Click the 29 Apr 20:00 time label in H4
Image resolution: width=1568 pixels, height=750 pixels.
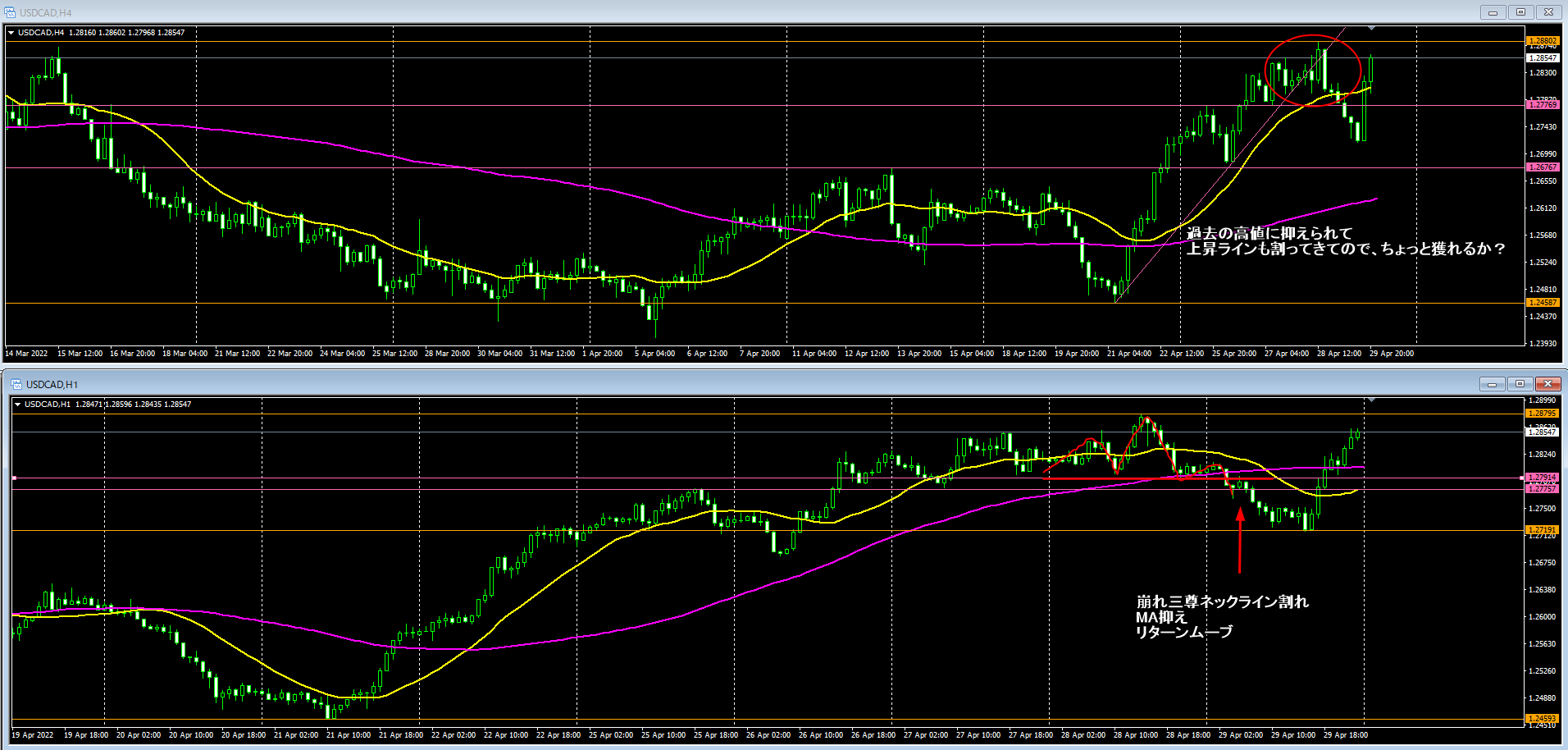coord(1392,354)
